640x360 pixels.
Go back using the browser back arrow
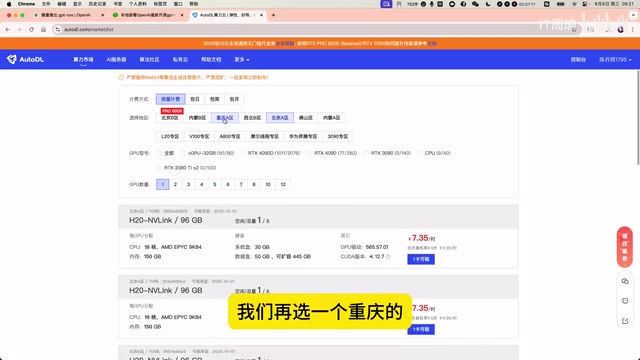click(x=8, y=29)
